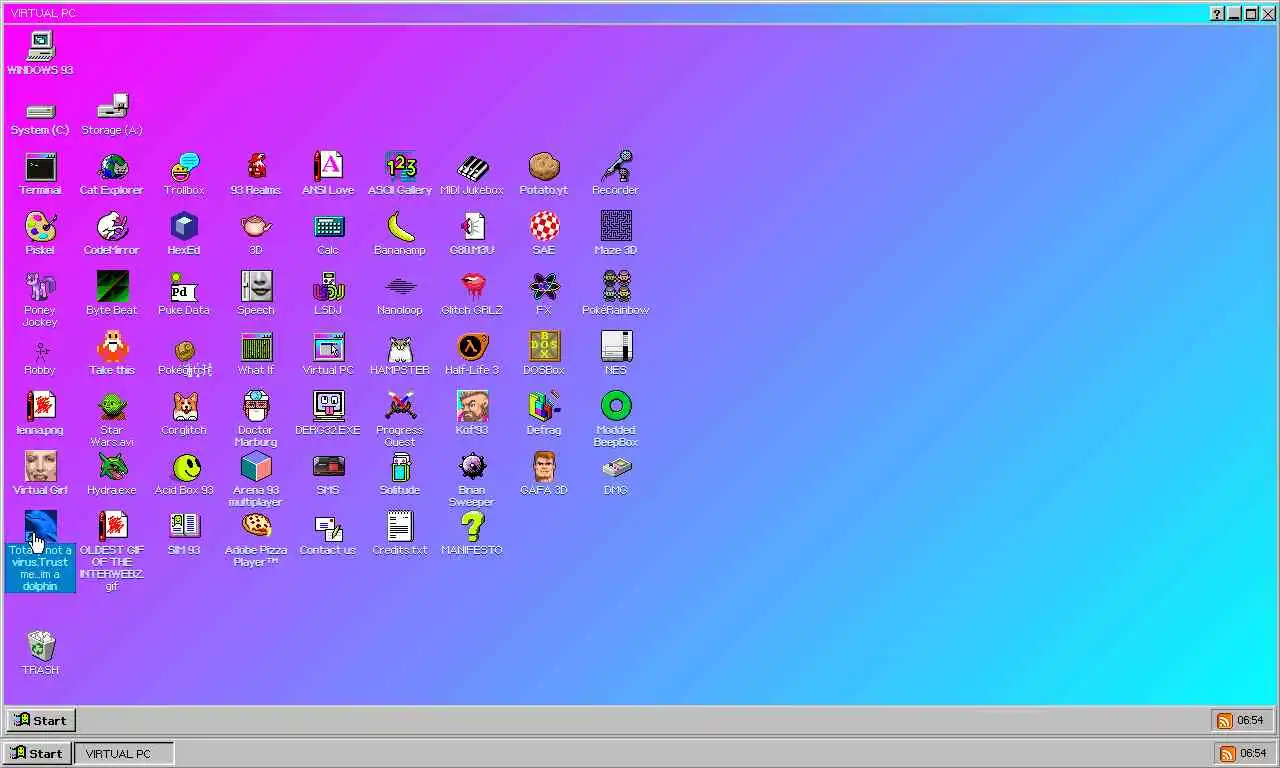Launch the ANSI Love icon
The image size is (1280, 768).
328,166
